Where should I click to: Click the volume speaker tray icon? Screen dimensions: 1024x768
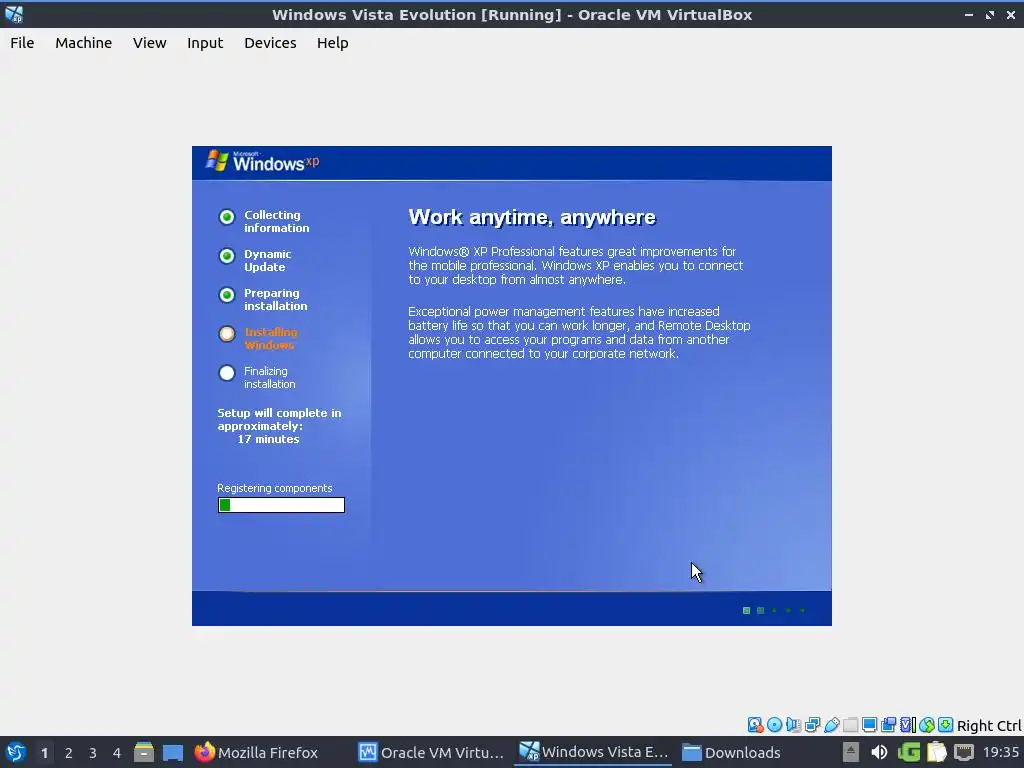[x=879, y=752]
